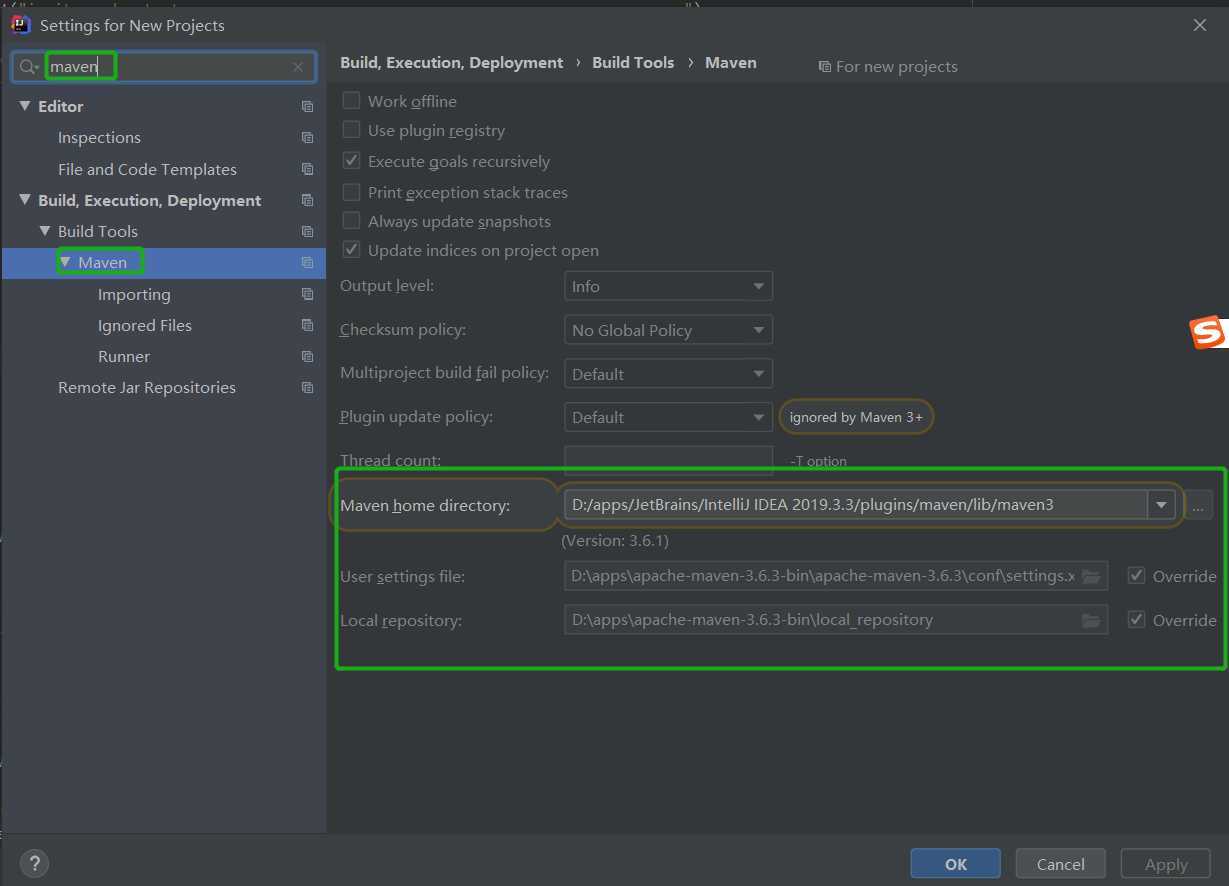Image resolution: width=1229 pixels, height=886 pixels.
Task: Open folder browser for User settings file
Action: pyautogui.click(x=1091, y=576)
